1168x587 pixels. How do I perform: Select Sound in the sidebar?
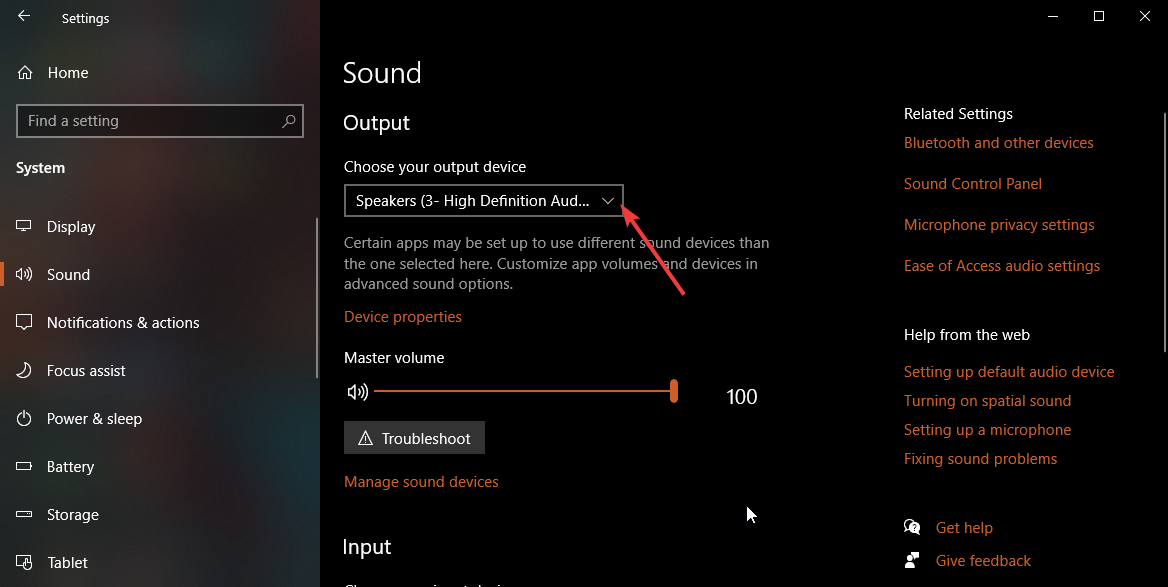[x=68, y=275]
